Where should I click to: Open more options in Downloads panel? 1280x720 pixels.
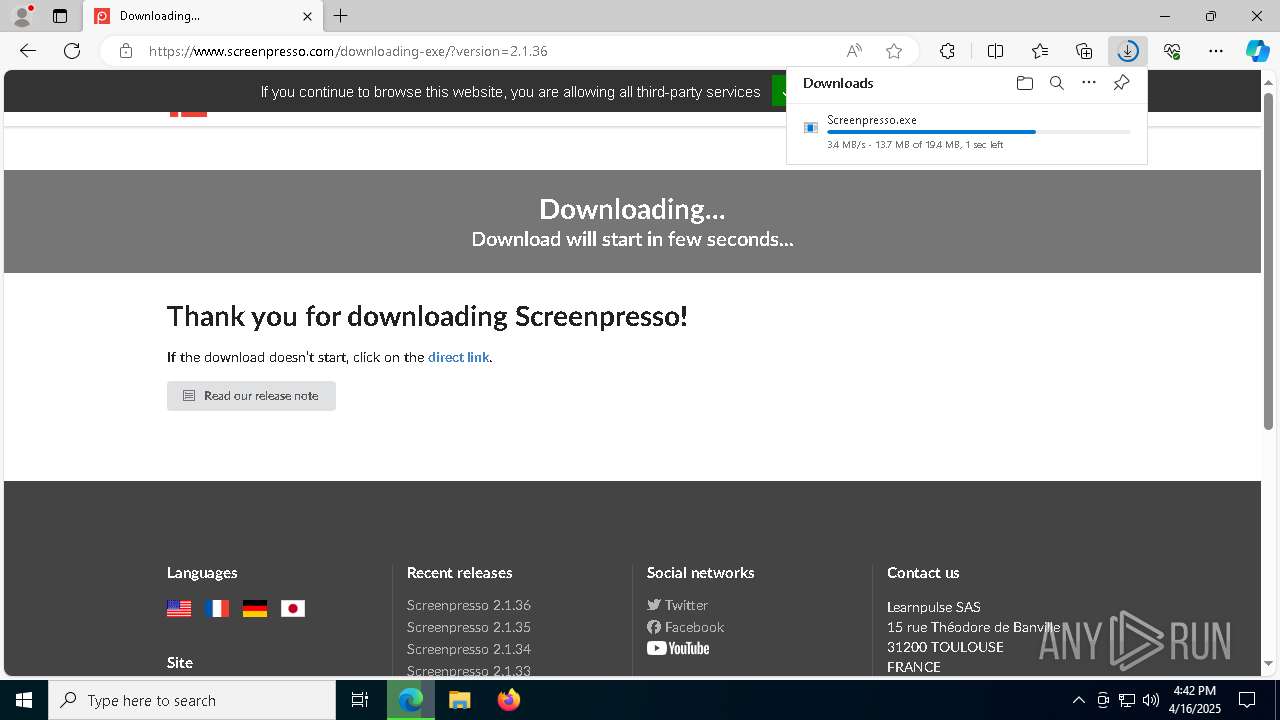pyautogui.click(x=1089, y=83)
